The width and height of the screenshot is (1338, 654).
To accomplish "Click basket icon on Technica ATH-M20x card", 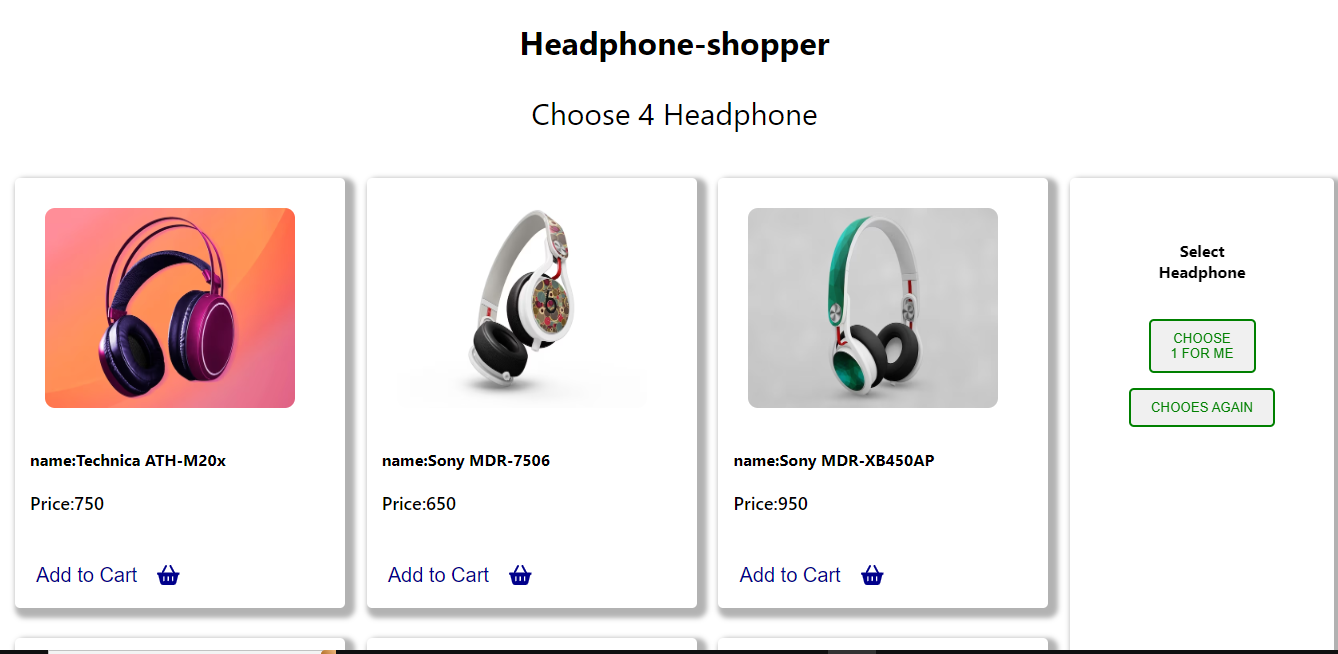I will pyautogui.click(x=168, y=575).
